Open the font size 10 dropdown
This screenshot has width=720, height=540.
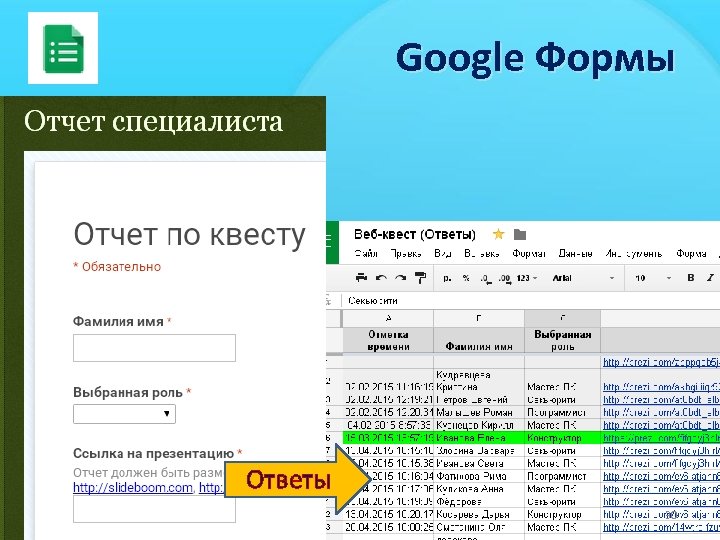pyautogui.click(x=653, y=278)
